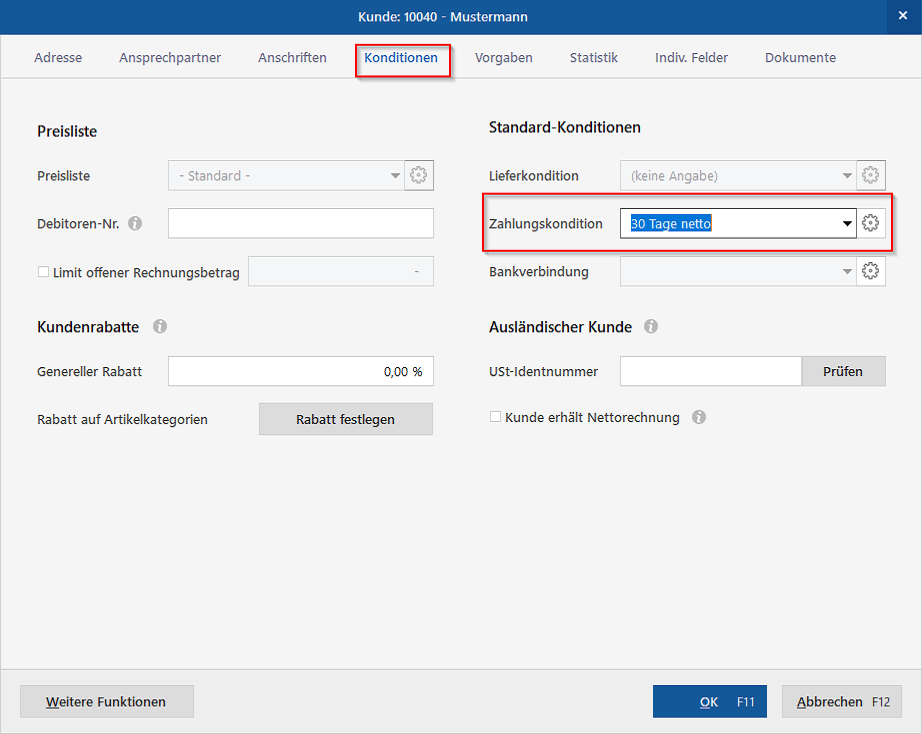Click into the Debitoren-Nr. input field
The height and width of the screenshot is (734, 922).
coord(300,223)
